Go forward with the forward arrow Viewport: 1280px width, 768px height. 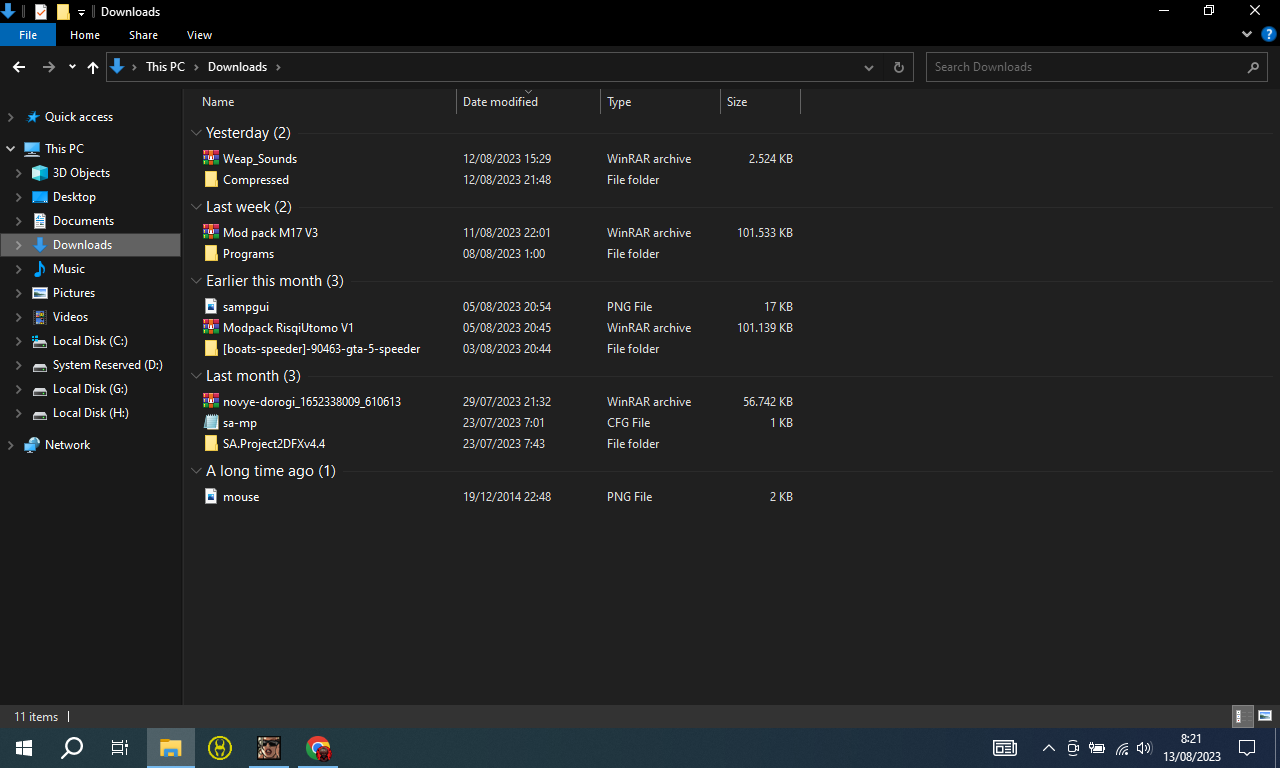click(49, 67)
